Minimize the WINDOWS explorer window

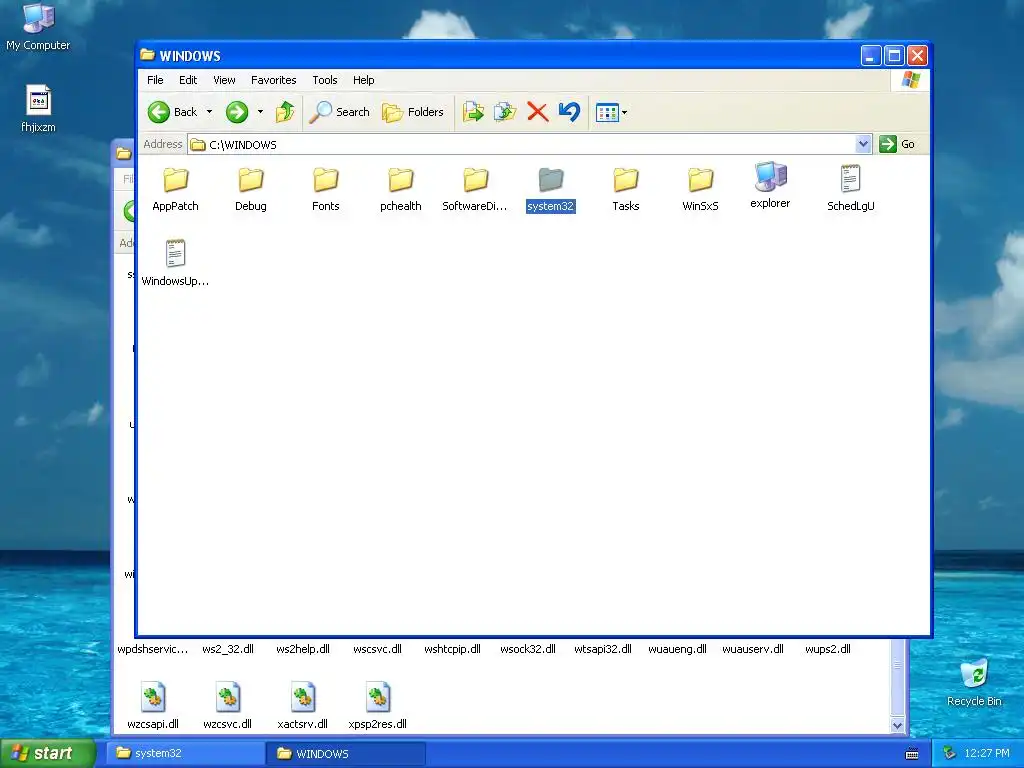coord(871,56)
